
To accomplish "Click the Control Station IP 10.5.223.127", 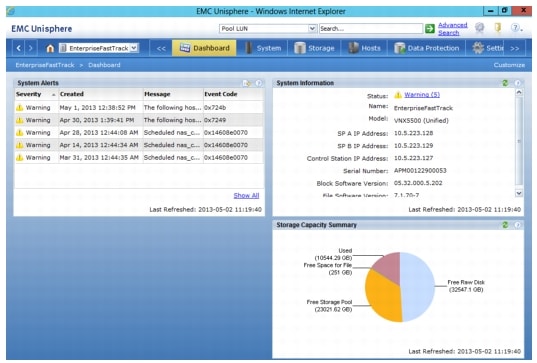I will point(413,158).
